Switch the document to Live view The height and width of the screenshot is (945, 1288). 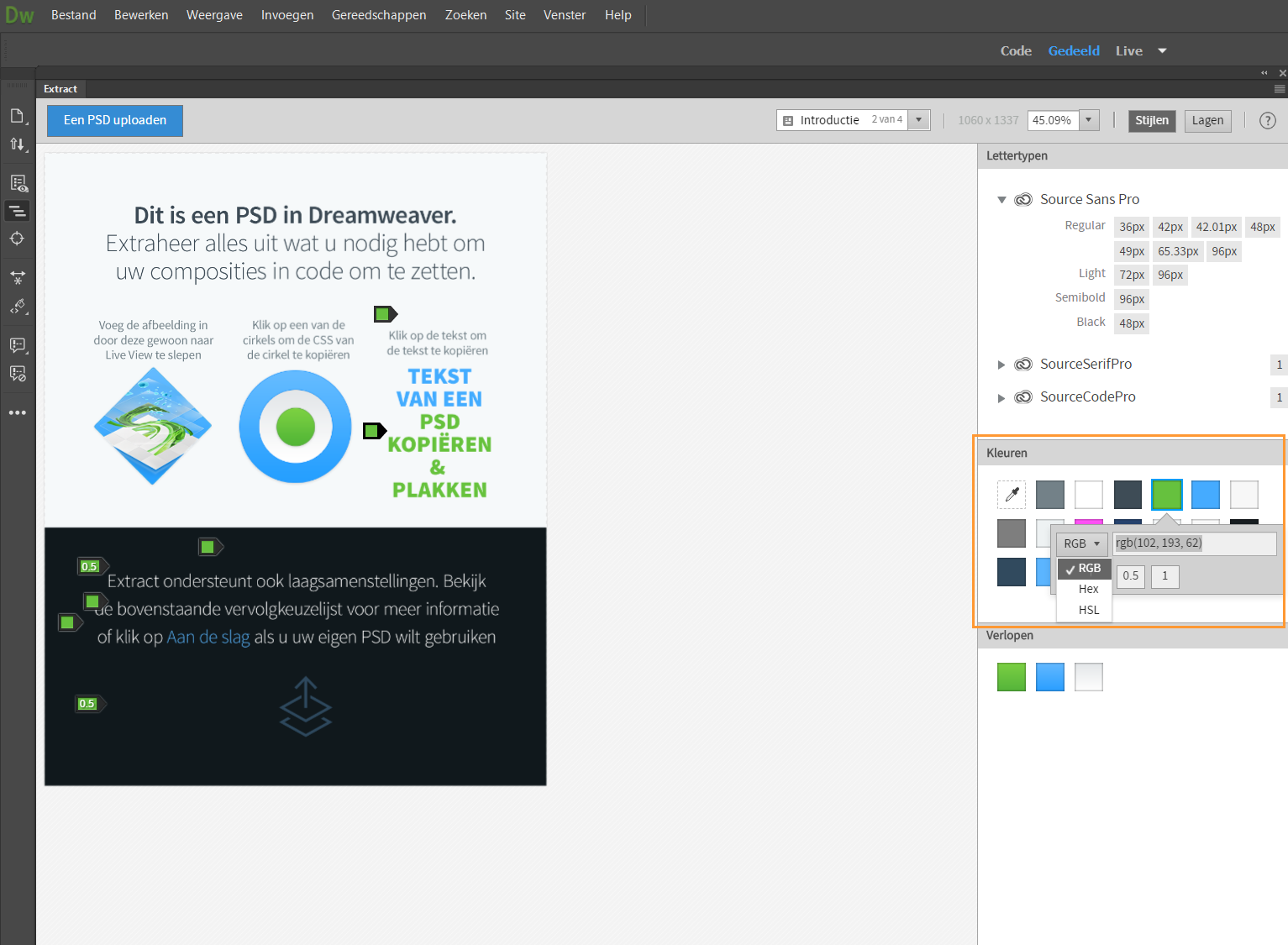(1128, 50)
